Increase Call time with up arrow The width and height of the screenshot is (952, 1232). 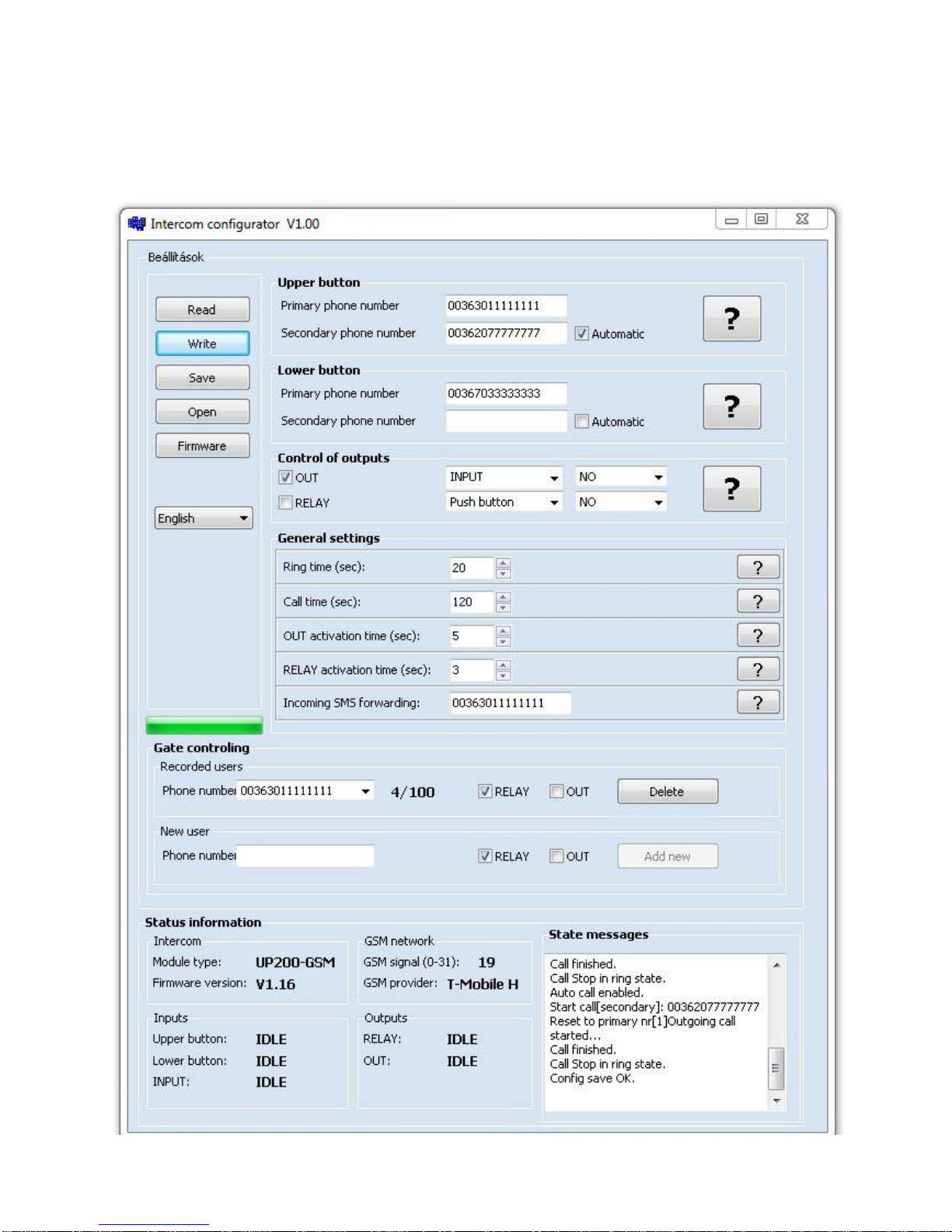click(504, 597)
